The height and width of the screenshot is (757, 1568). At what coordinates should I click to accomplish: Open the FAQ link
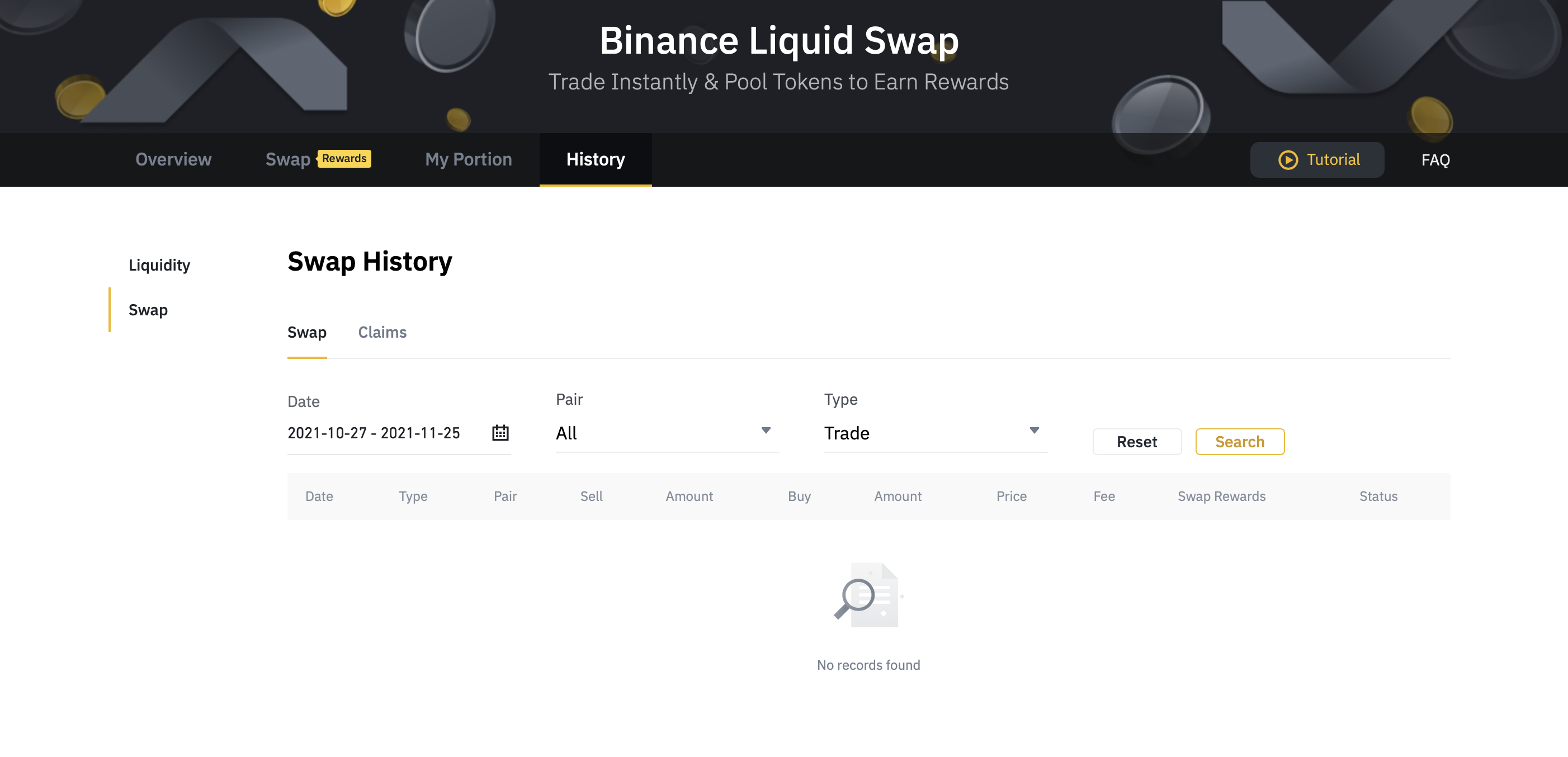[1435, 160]
